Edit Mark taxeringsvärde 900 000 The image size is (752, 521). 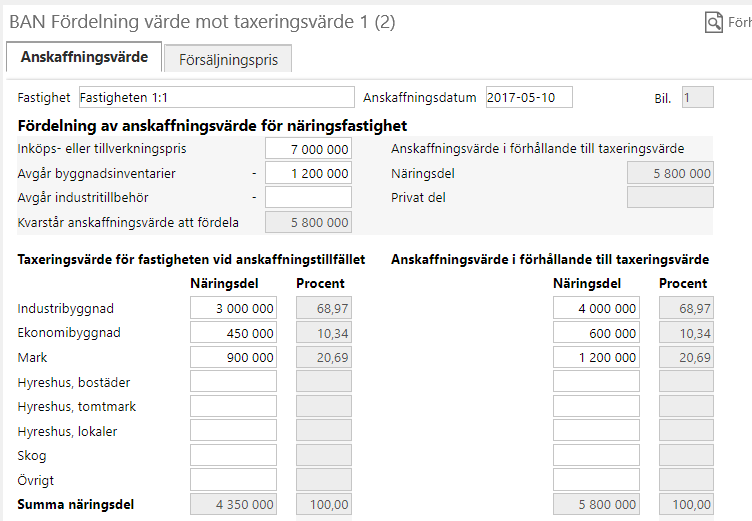234,357
